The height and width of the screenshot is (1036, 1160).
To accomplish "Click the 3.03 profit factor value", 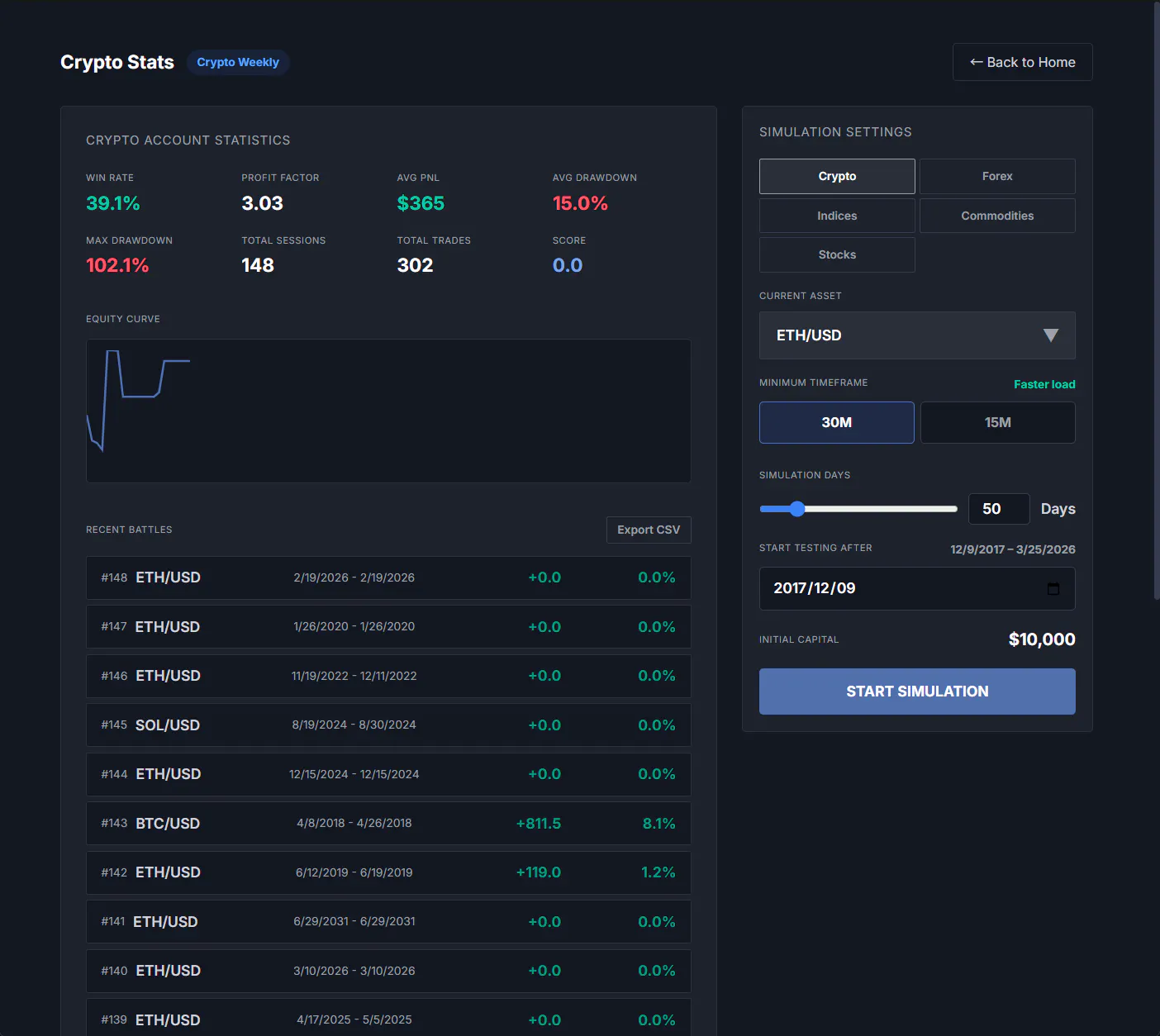I will point(262,203).
